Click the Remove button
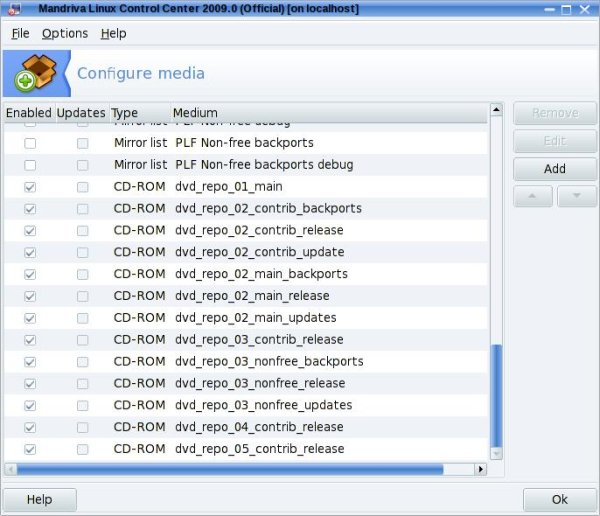The height and width of the screenshot is (516, 600). coord(555,113)
